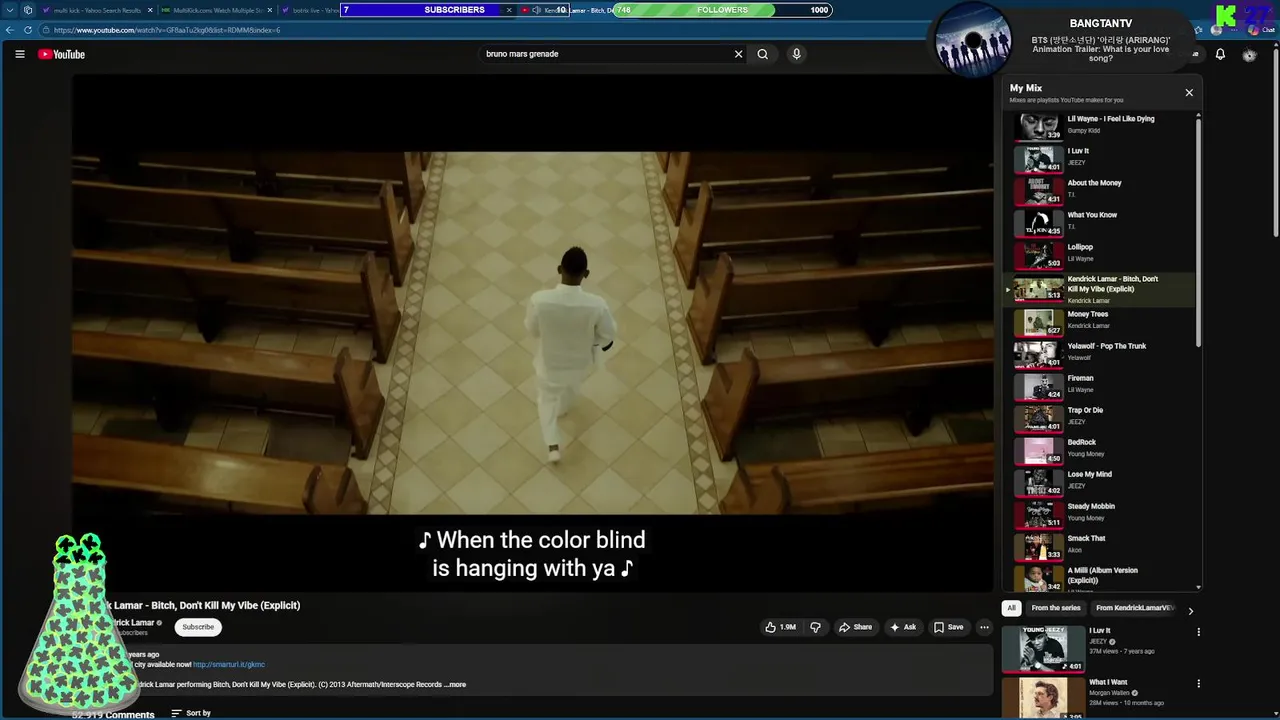Play Lollipop by Lil Wayne

click(x=1105, y=253)
